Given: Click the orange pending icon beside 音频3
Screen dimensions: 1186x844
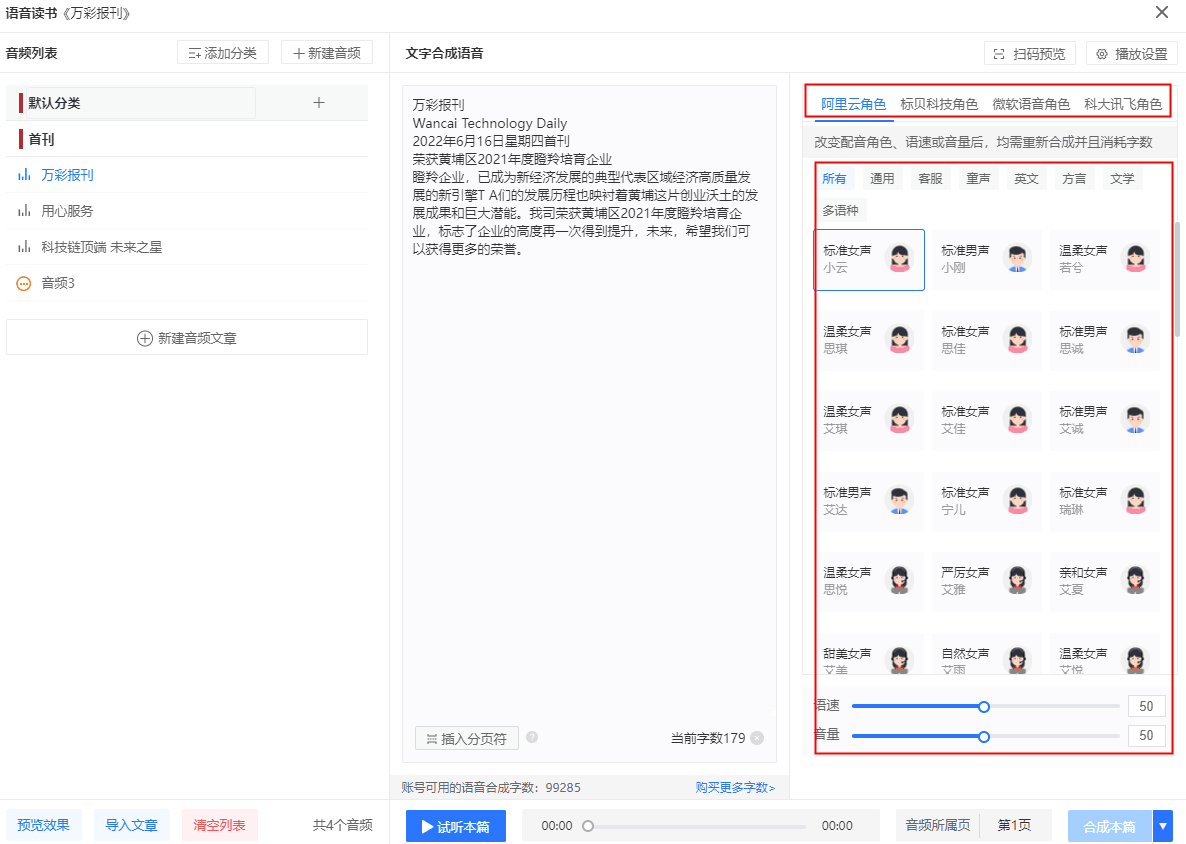Looking at the screenshot, I should click(24, 284).
